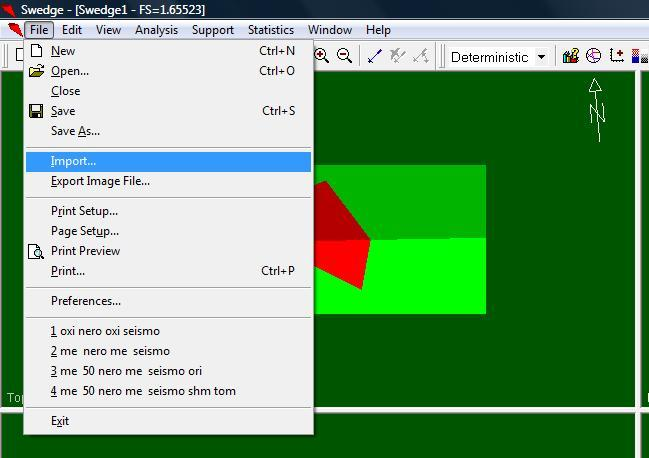Choose Print Preview menu item

click(168, 251)
